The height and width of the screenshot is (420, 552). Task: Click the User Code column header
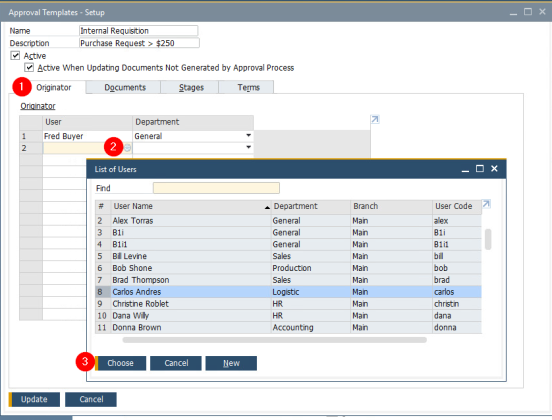coord(457,206)
